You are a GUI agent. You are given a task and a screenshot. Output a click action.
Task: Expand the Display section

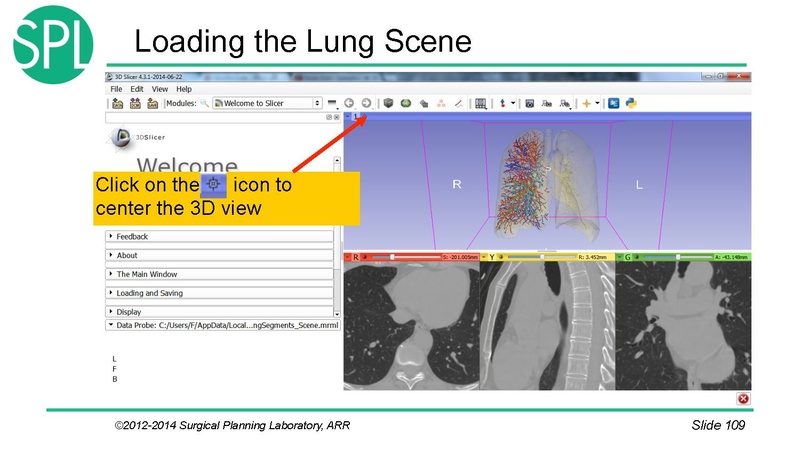(x=219, y=312)
